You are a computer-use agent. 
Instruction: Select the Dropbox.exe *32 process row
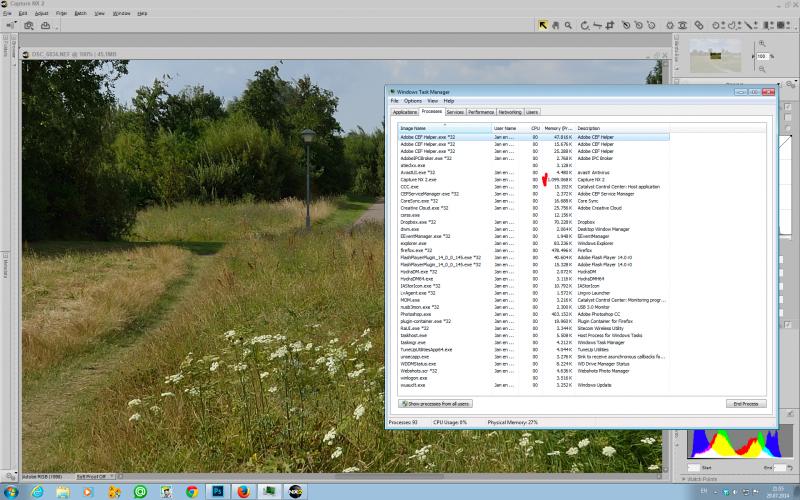[x=534, y=222]
